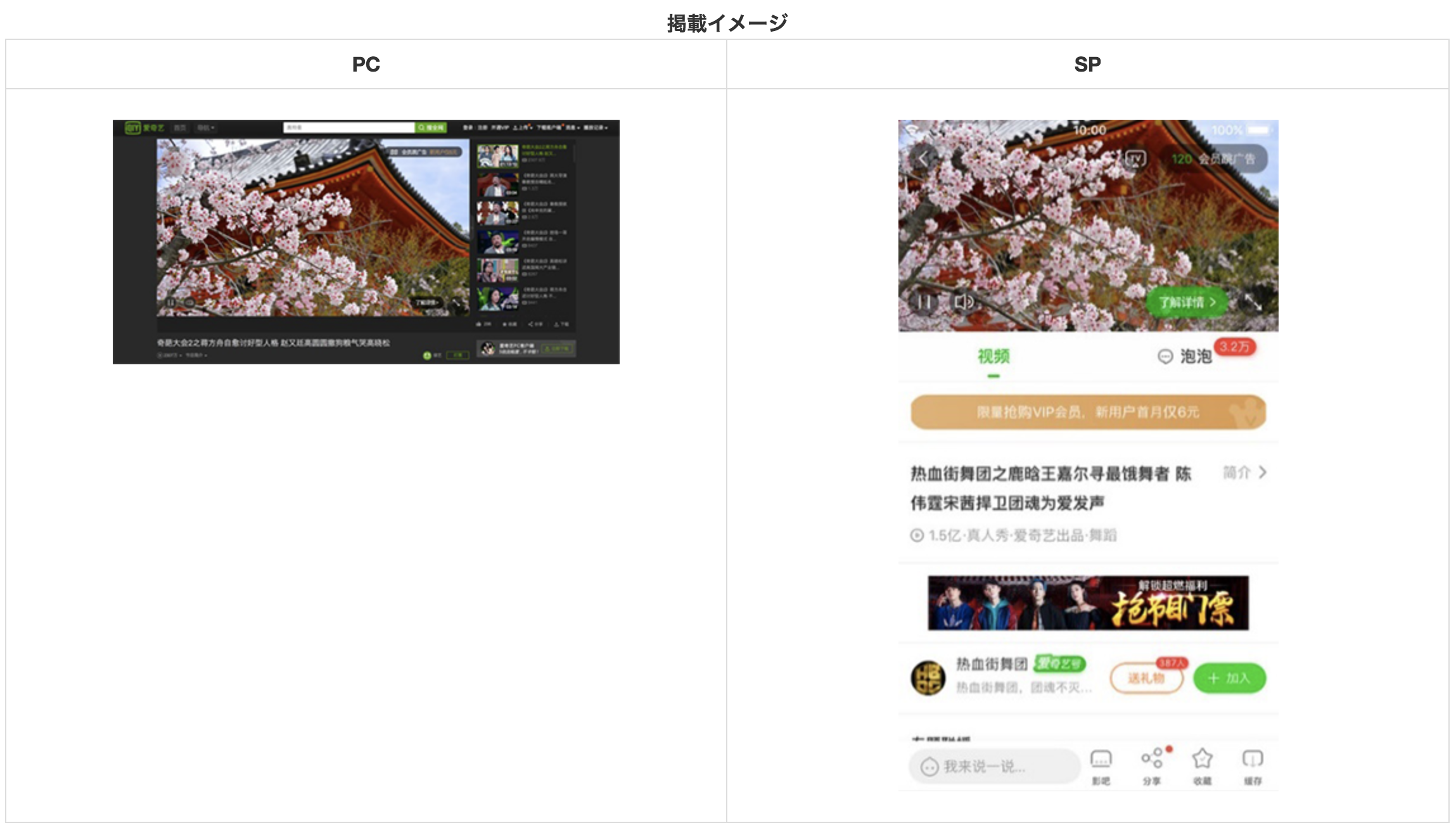This screenshot has height=830, width=1456.
Task: Tap the green 了解详情 button on the SP video
Action: [x=1187, y=302]
